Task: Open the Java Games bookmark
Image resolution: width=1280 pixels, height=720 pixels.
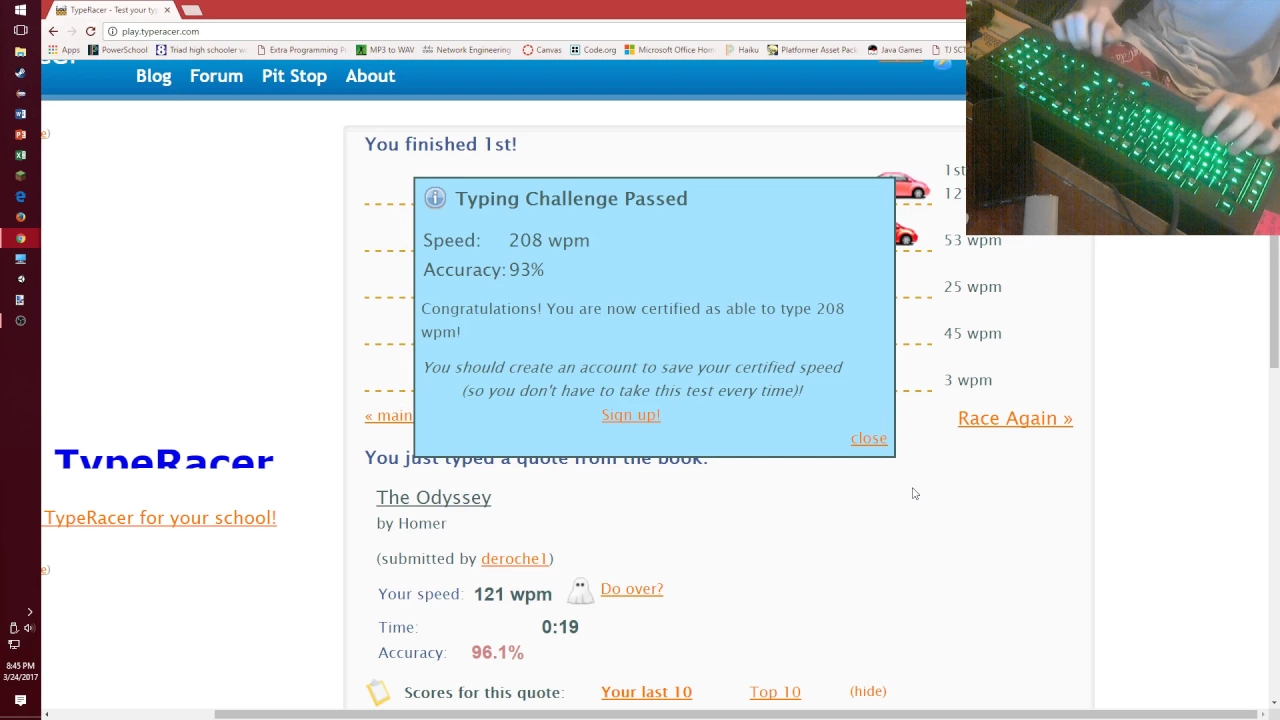Action: tap(895, 50)
